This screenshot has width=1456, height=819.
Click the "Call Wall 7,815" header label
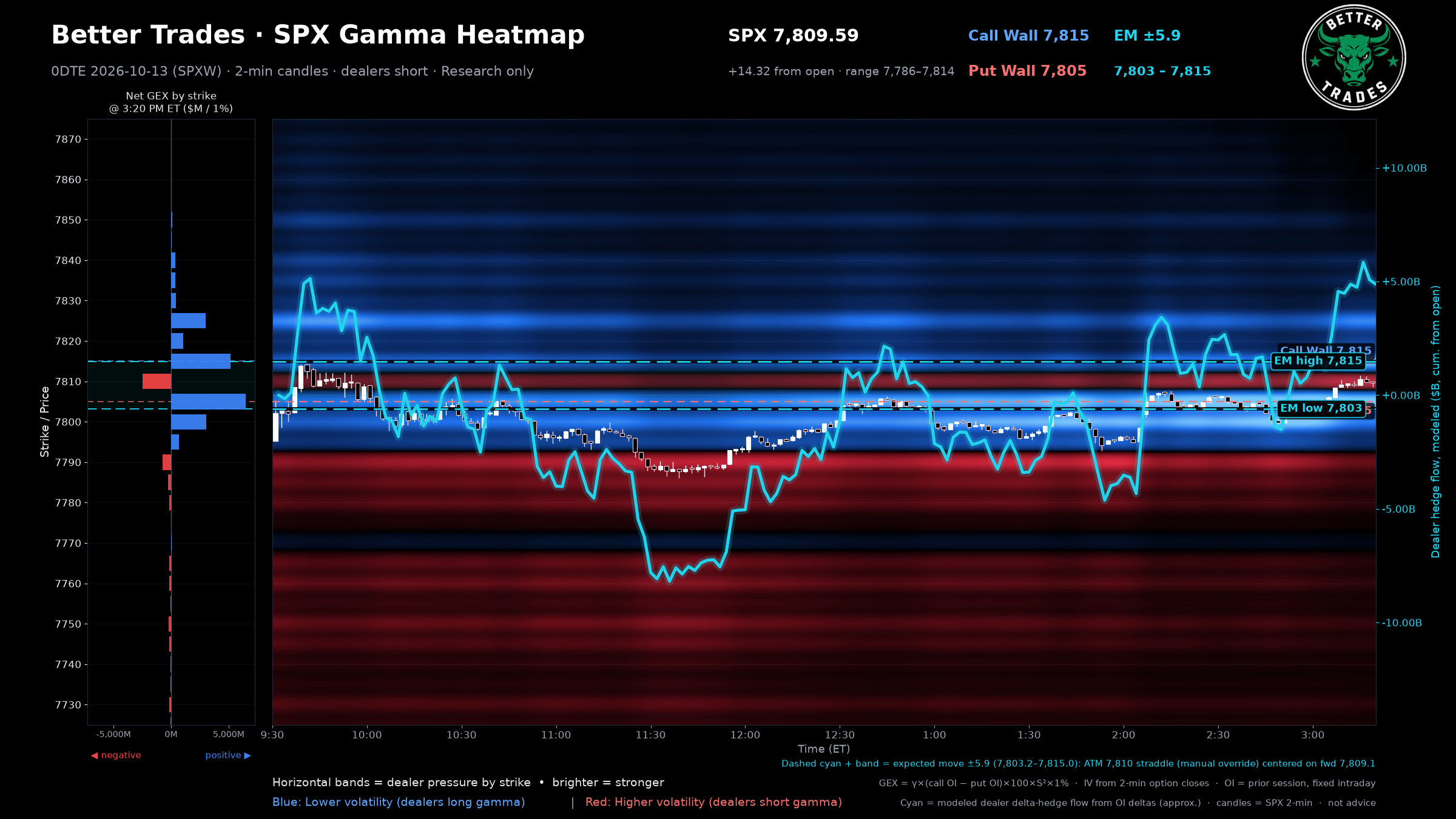1028,36
